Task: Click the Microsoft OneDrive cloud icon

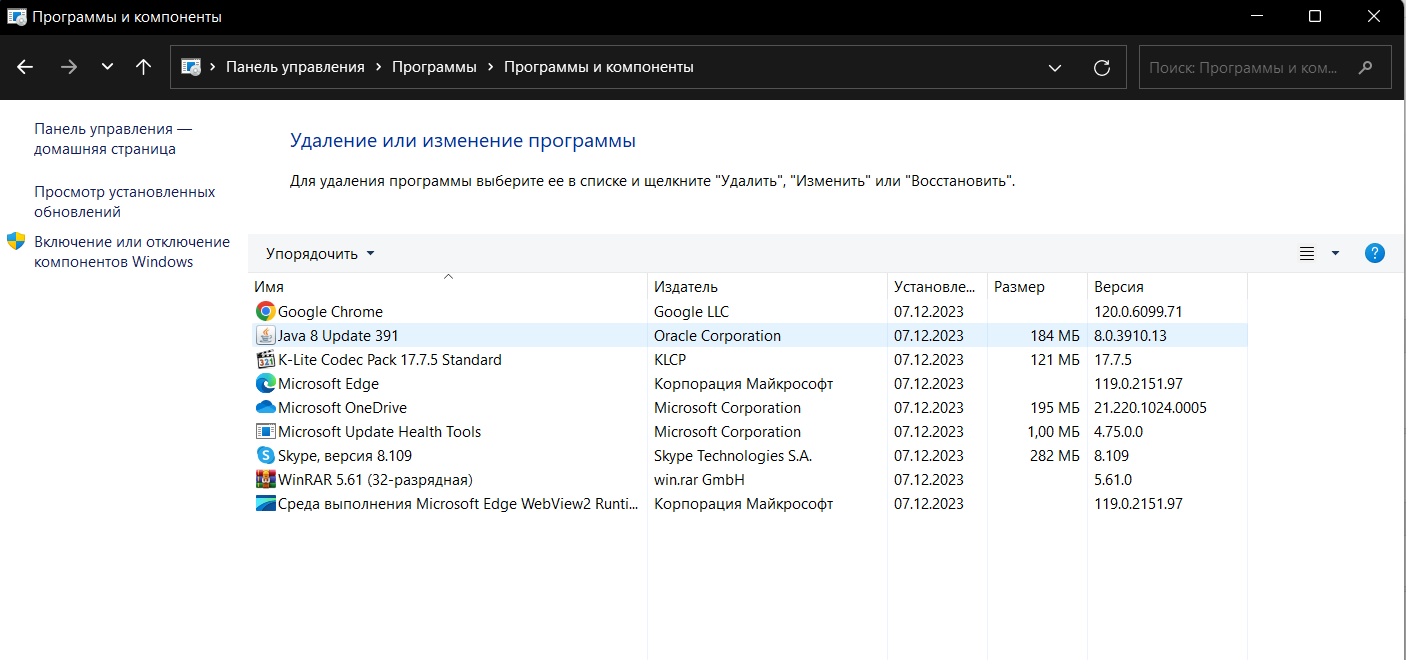Action: (265, 408)
